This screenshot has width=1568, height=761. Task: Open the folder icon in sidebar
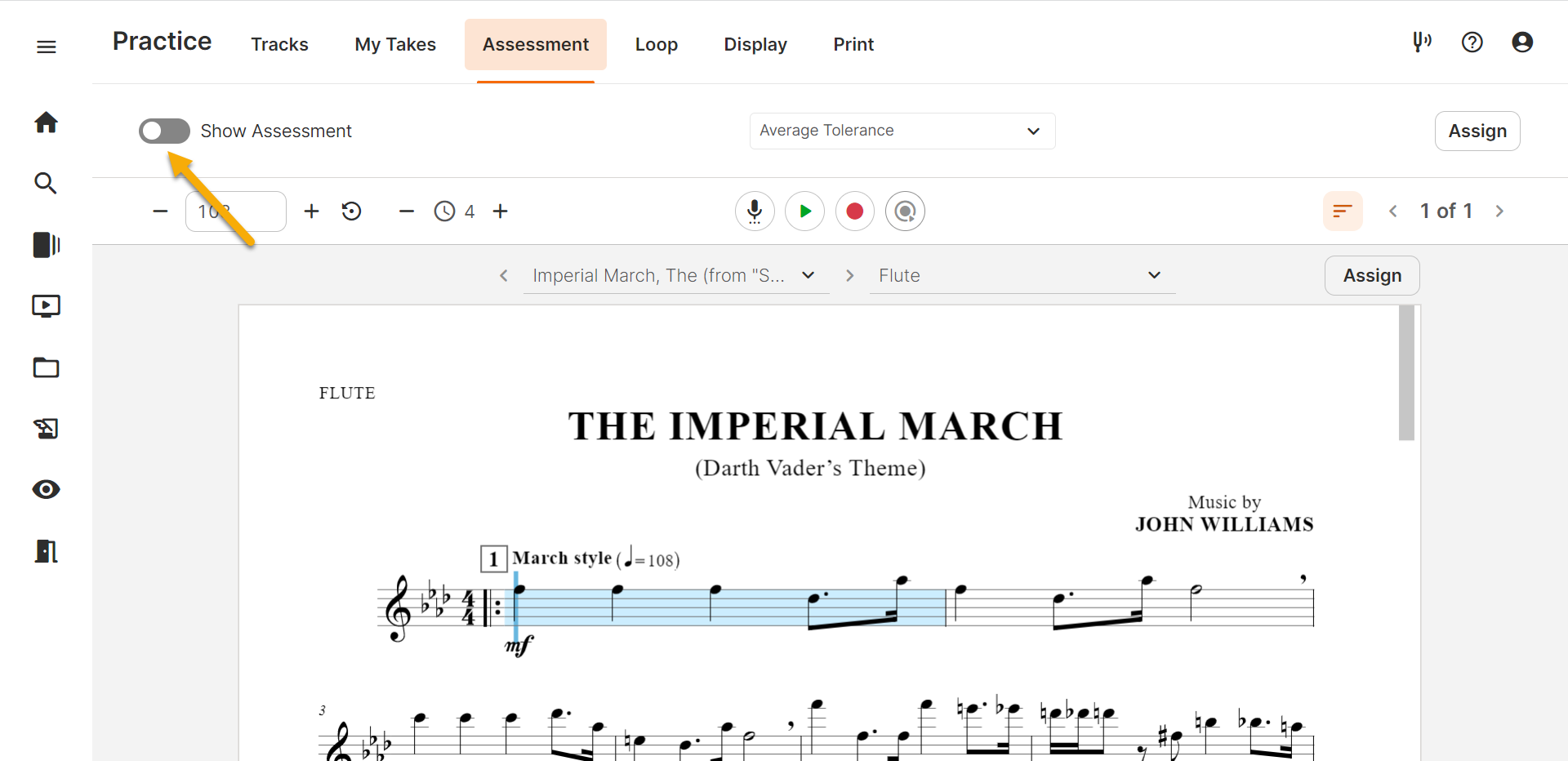[x=46, y=367]
